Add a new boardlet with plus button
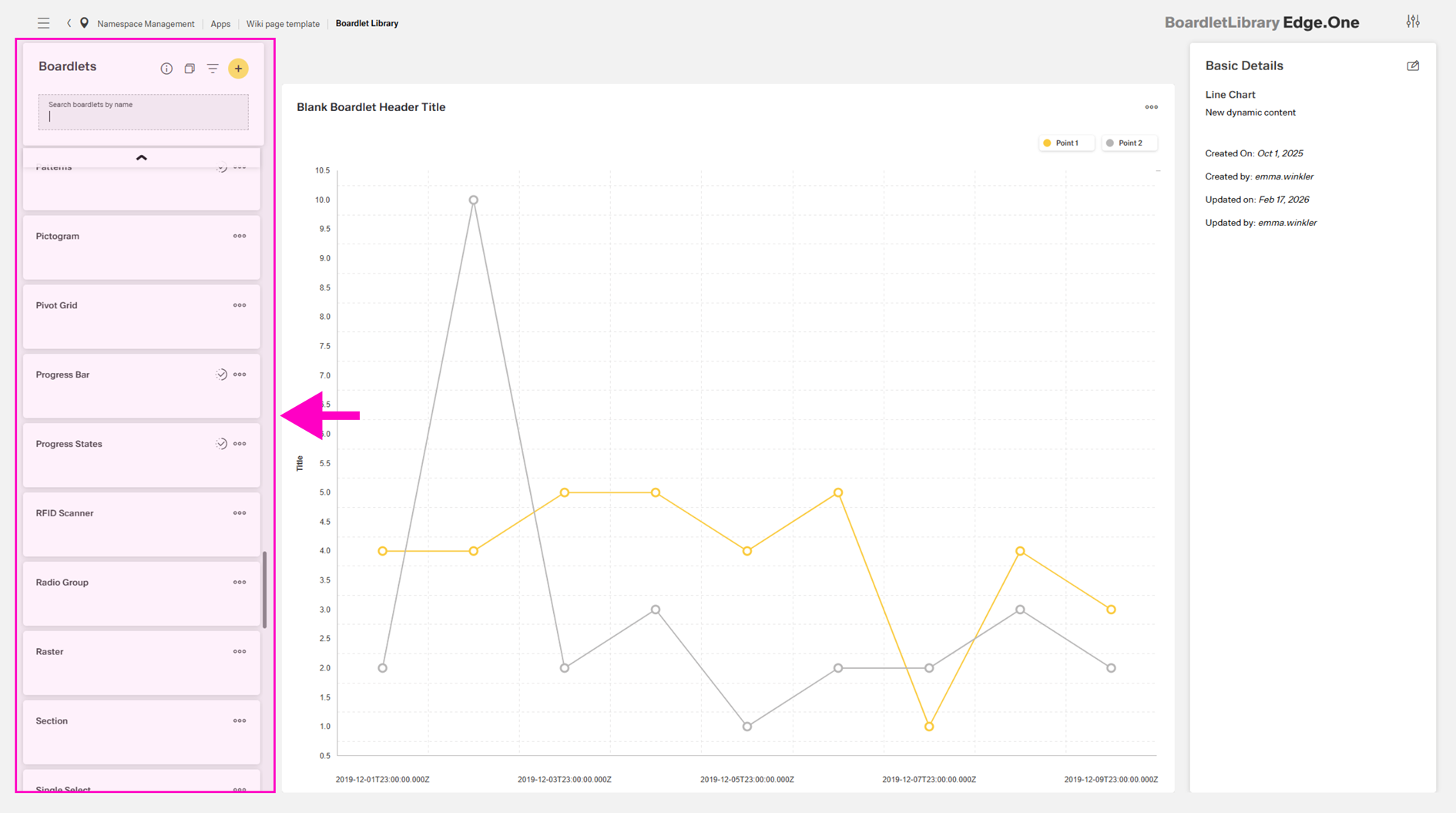The height and width of the screenshot is (813, 1456). [239, 69]
